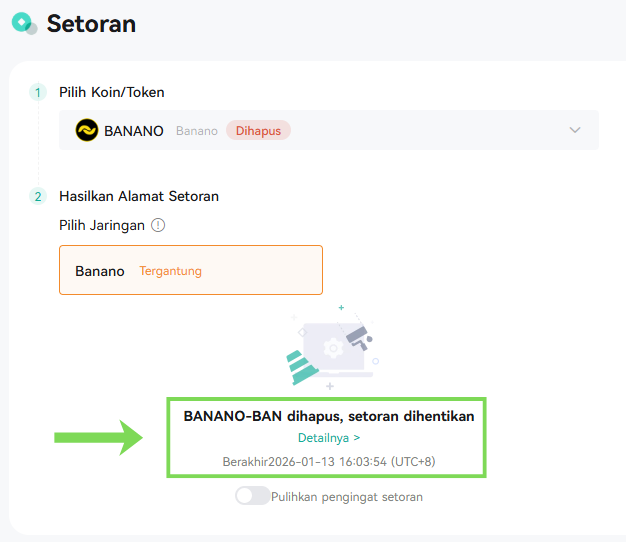Expand the coin selector chevron
The image size is (626, 542).
coord(574,130)
